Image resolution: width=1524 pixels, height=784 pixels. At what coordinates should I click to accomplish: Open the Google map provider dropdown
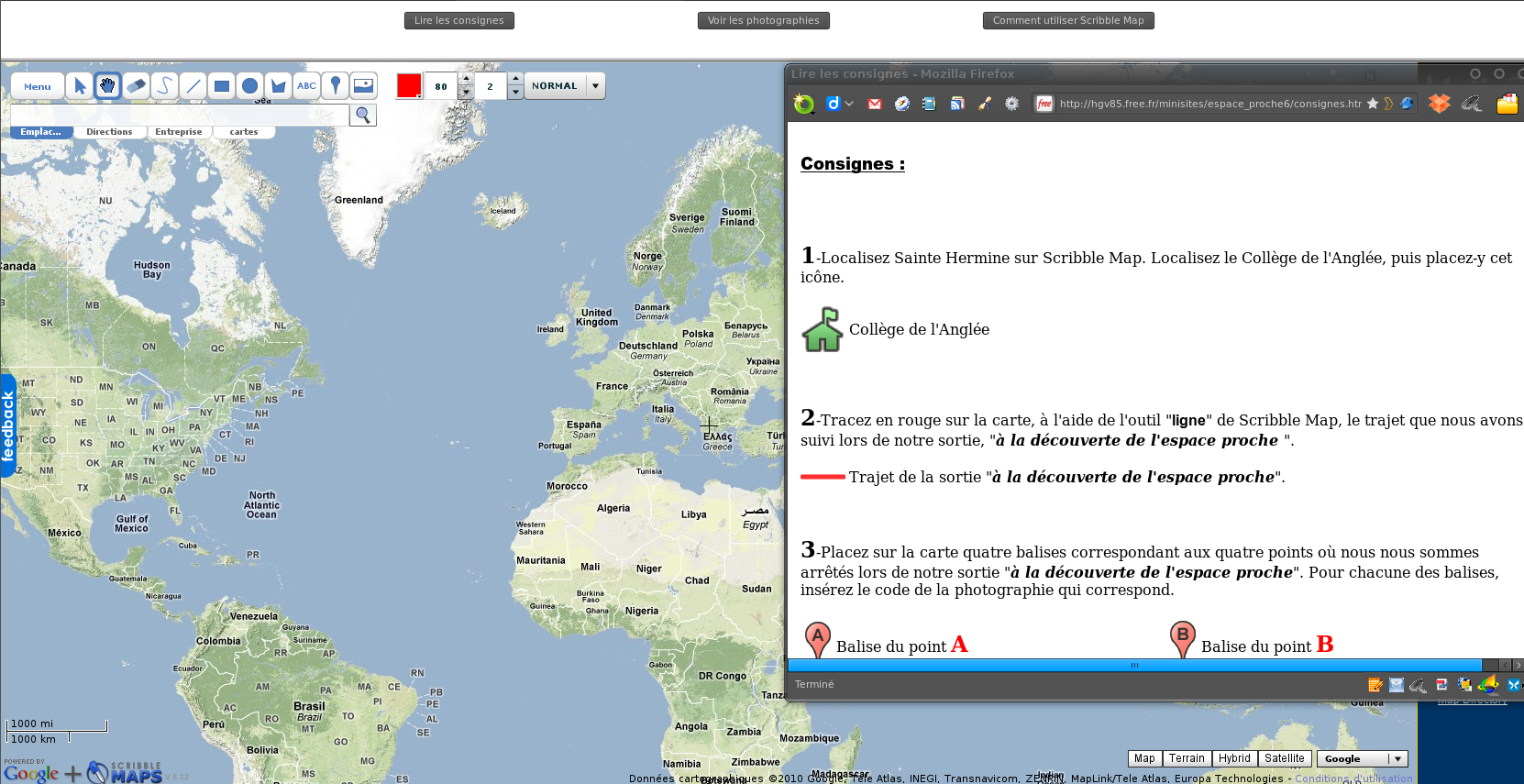coord(1362,758)
